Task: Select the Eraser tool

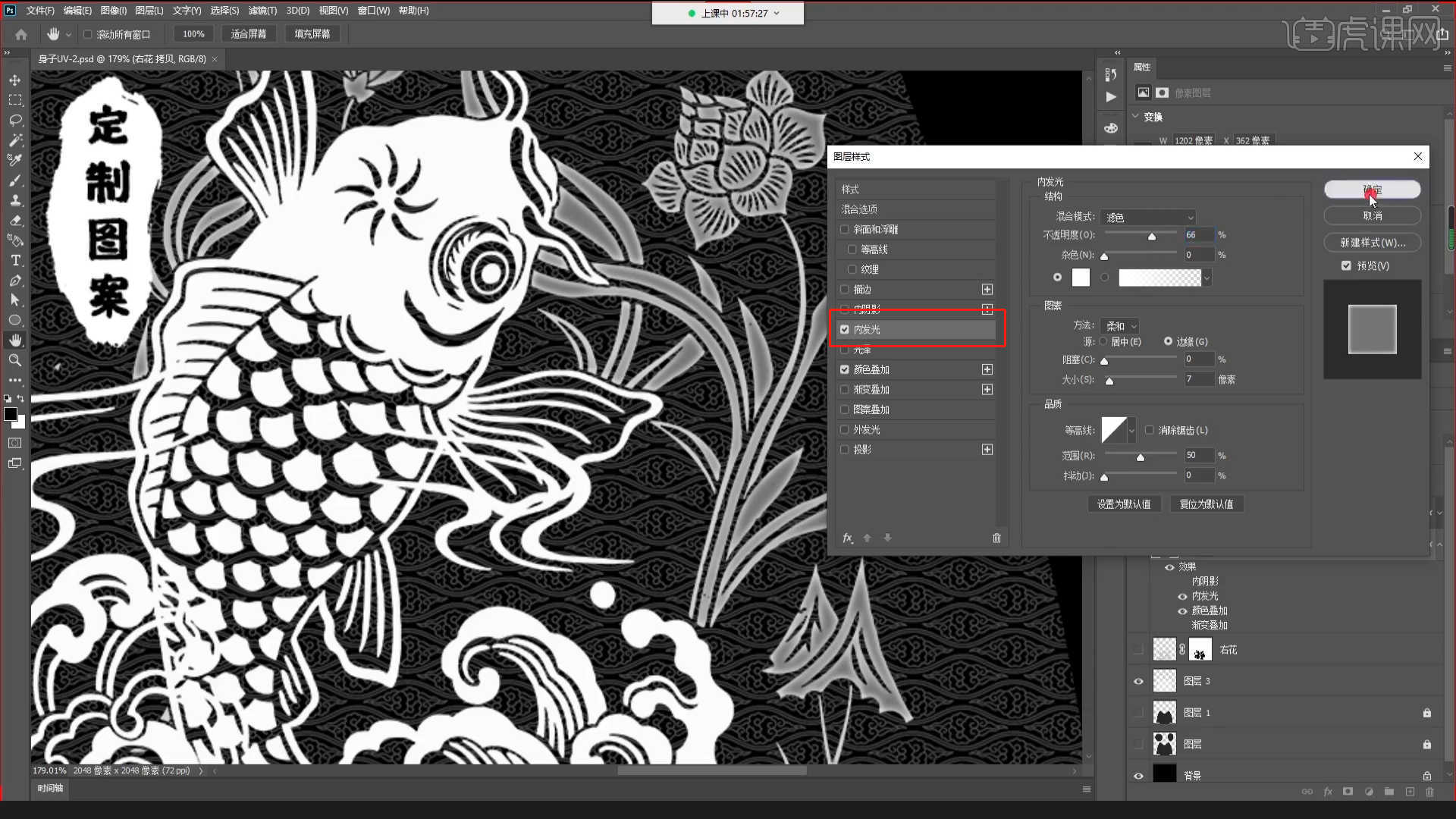Action: tap(15, 221)
